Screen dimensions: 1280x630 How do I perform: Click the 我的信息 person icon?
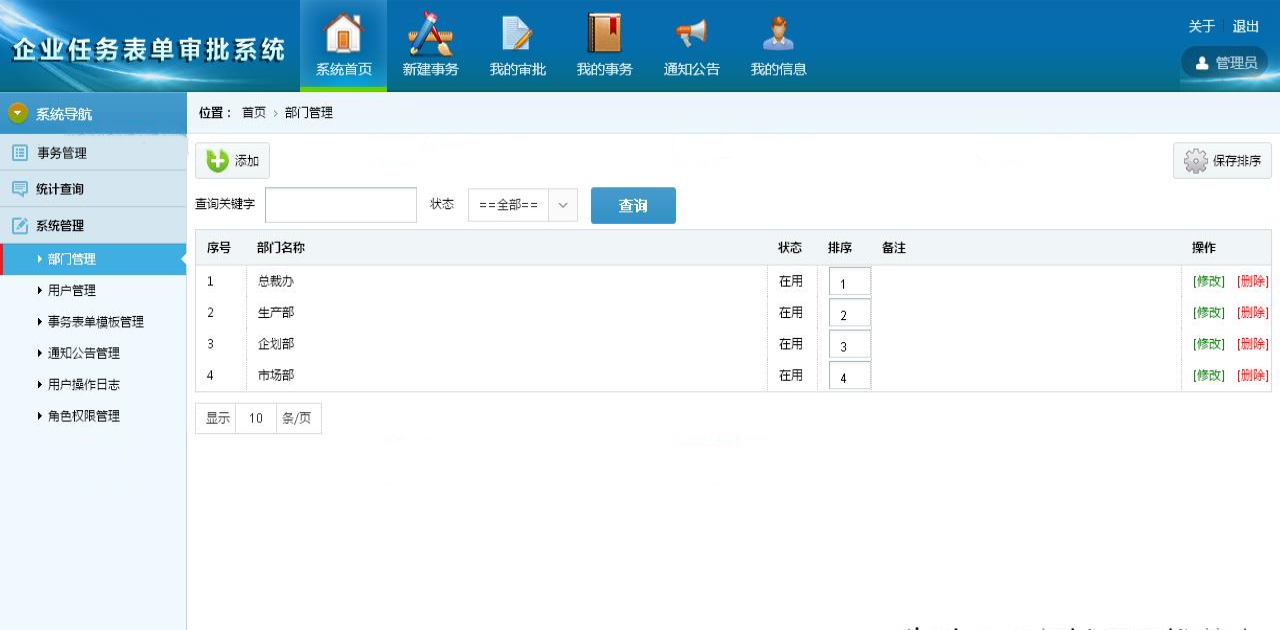[778, 35]
